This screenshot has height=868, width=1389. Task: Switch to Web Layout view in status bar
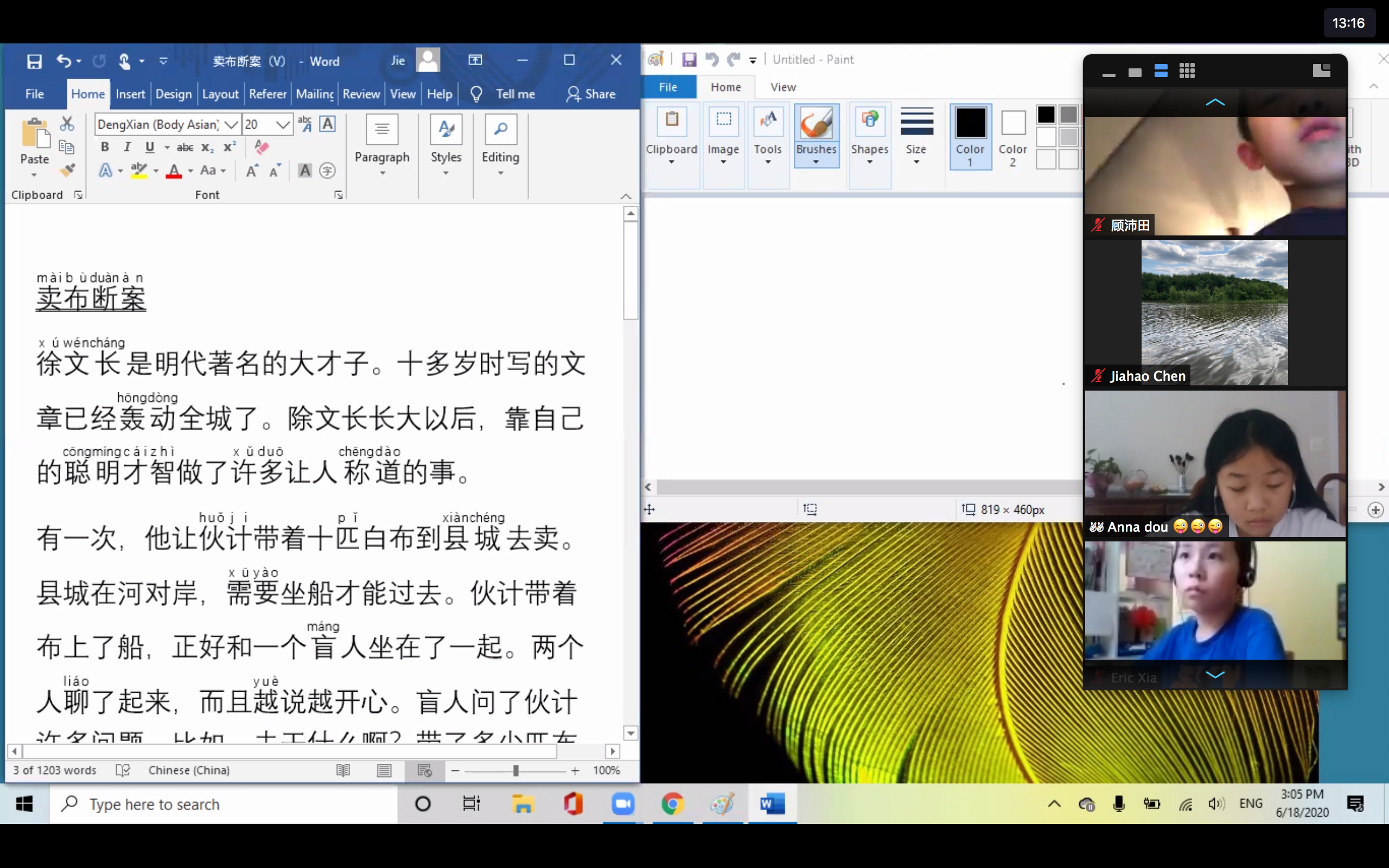point(425,770)
